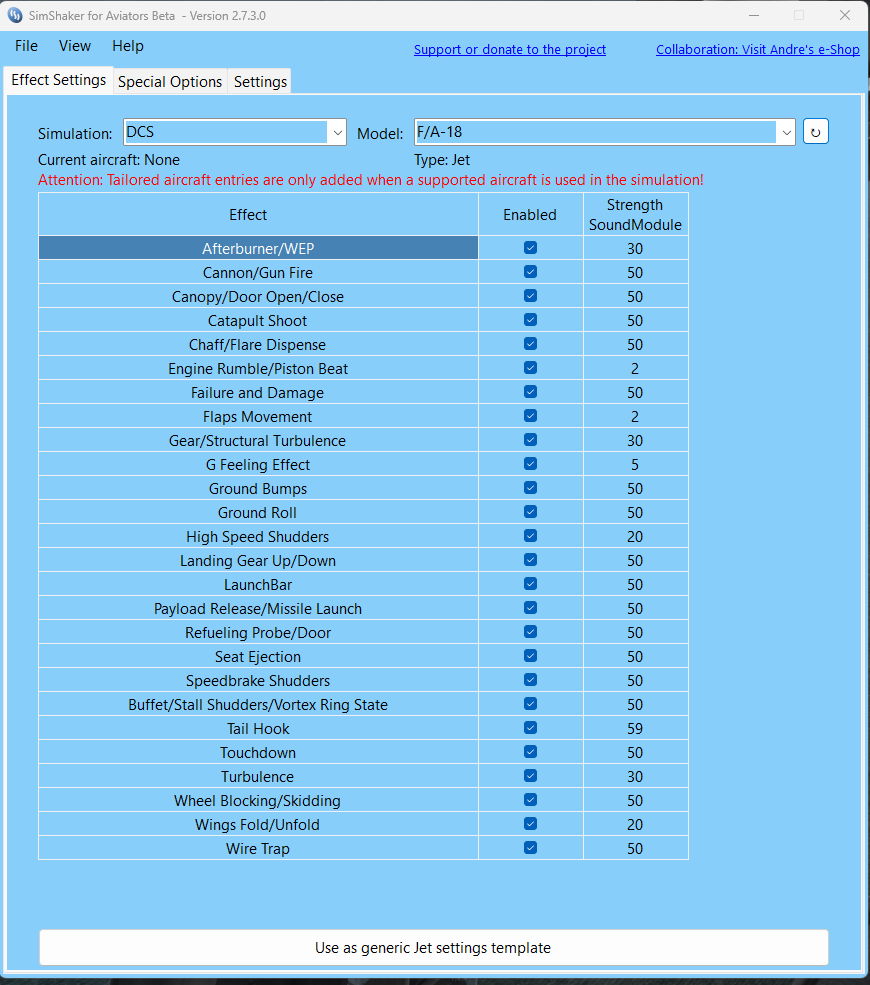
Task: Open the Settings tab
Action: click(x=260, y=82)
